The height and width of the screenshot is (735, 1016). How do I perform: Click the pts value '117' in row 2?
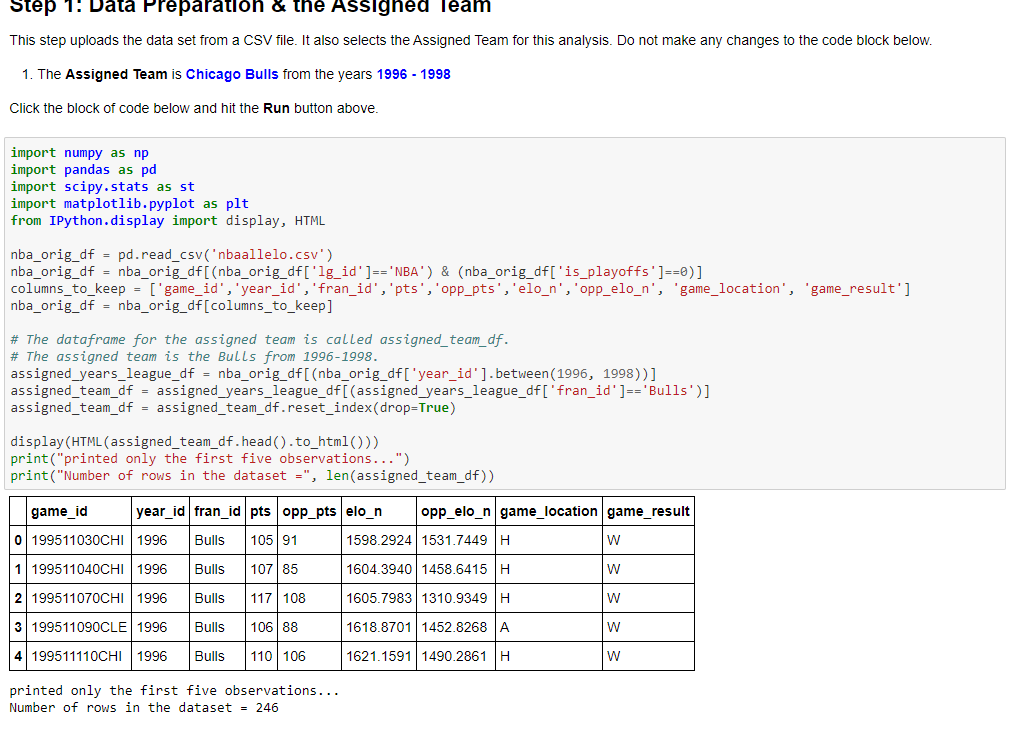pyautogui.click(x=261, y=598)
